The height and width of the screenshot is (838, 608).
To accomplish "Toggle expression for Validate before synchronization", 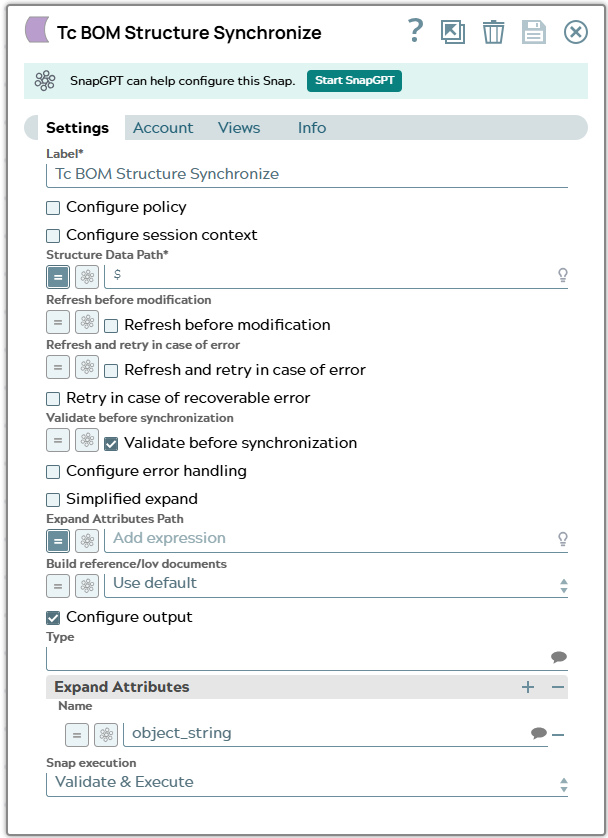I will click(x=58, y=440).
